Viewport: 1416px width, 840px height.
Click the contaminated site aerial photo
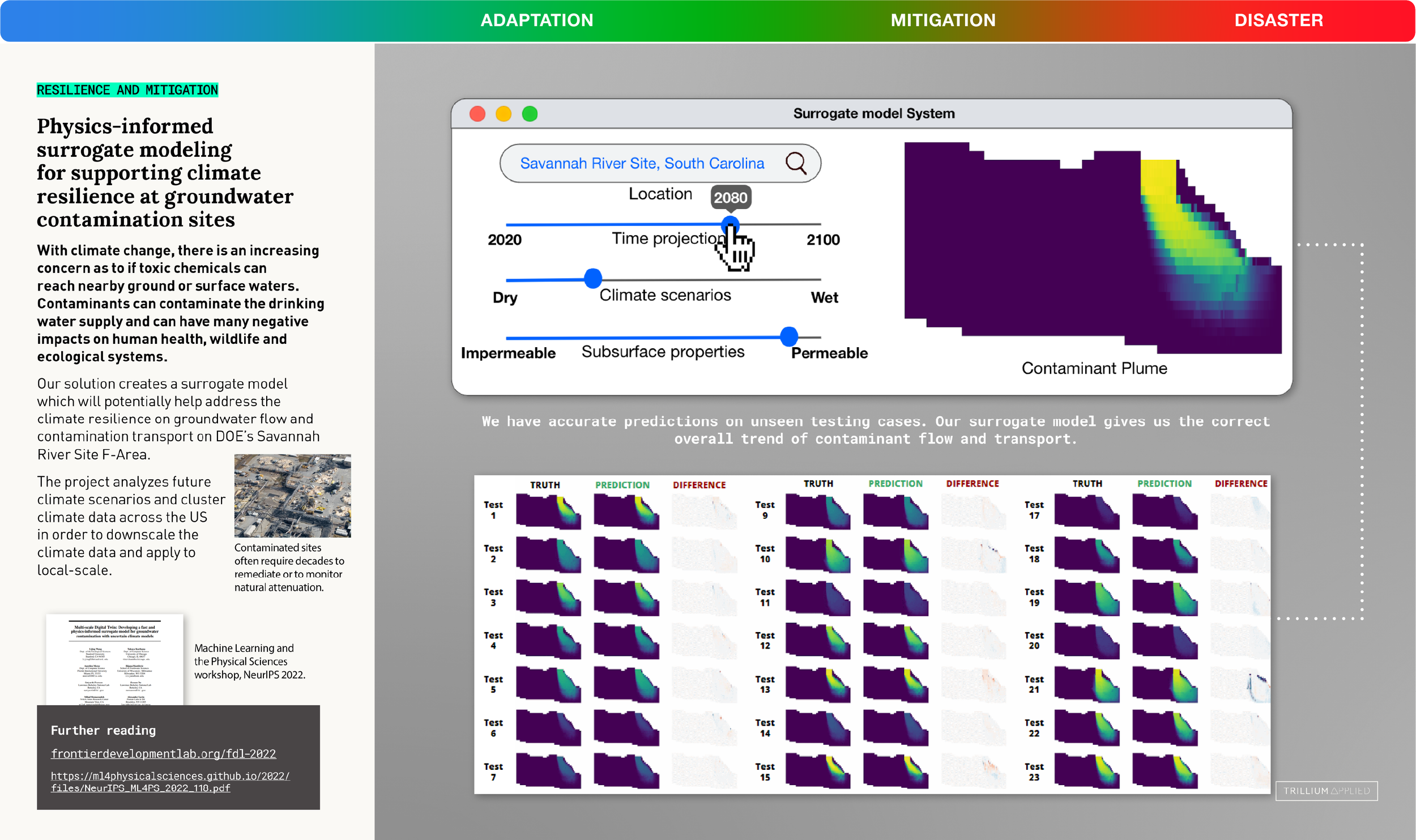point(292,496)
